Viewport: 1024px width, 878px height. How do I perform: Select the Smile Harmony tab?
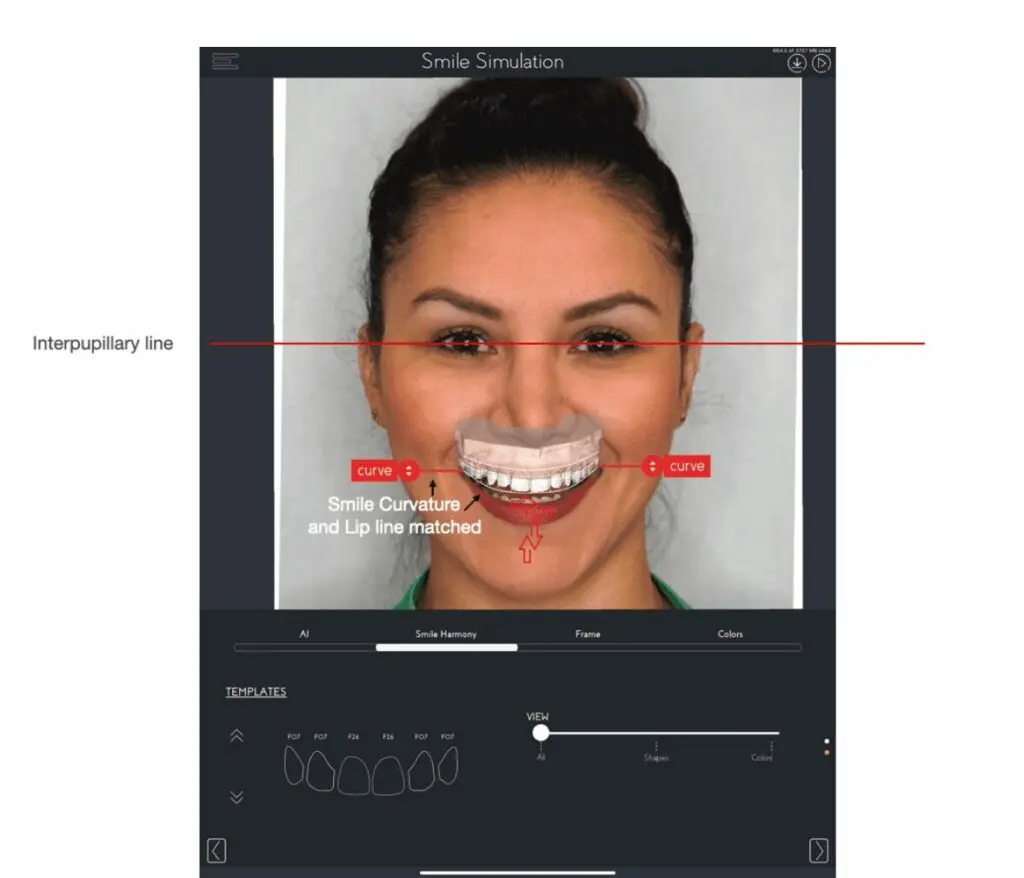(446, 634)
